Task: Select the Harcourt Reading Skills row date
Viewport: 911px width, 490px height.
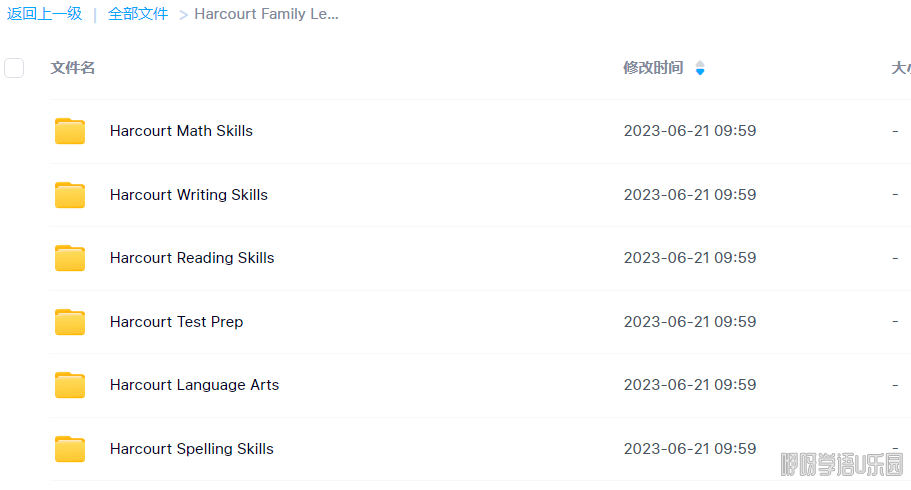Action: pyautogui.click(x=690, y=258)
